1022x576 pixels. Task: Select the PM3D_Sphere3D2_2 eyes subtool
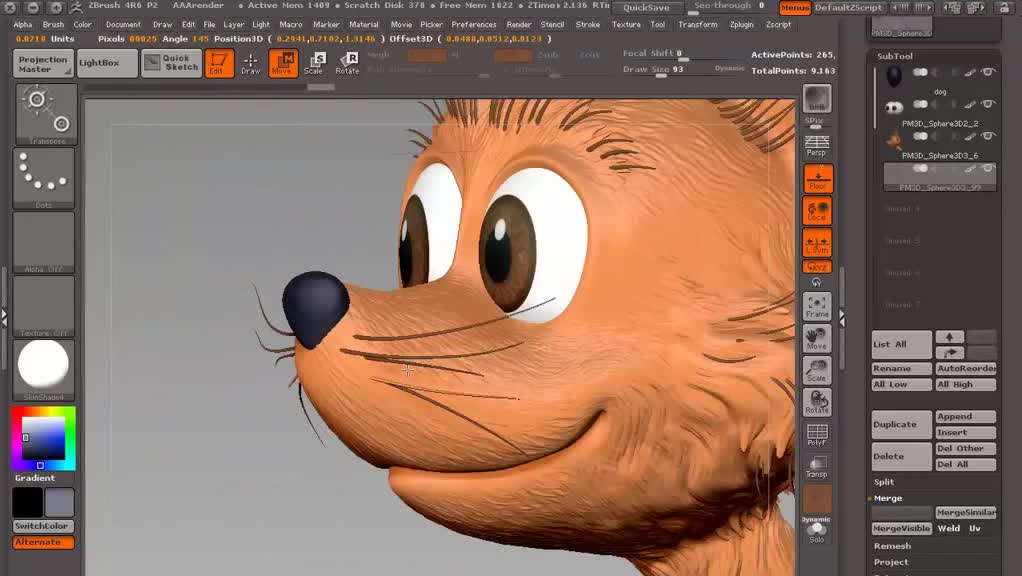click(894, 108)
